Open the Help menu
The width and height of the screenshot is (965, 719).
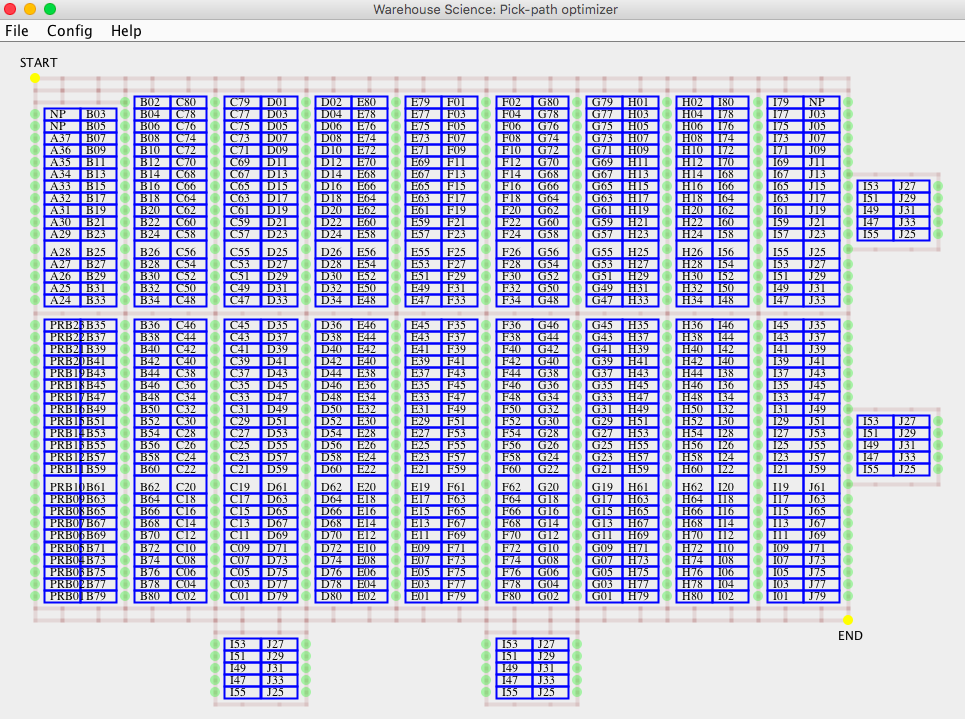[125, 31]
